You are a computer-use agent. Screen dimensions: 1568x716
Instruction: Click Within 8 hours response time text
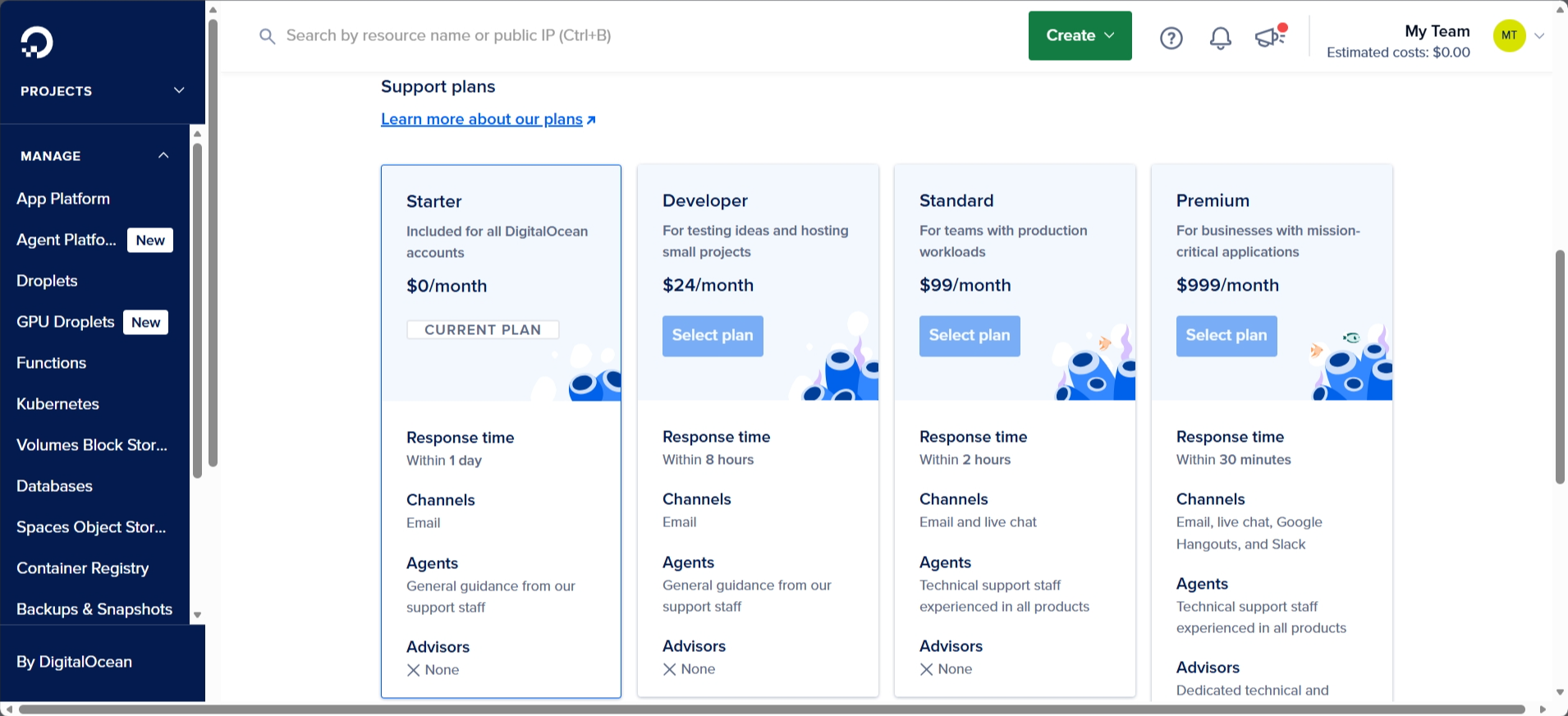pyautogui.click(x=708, y=460)
